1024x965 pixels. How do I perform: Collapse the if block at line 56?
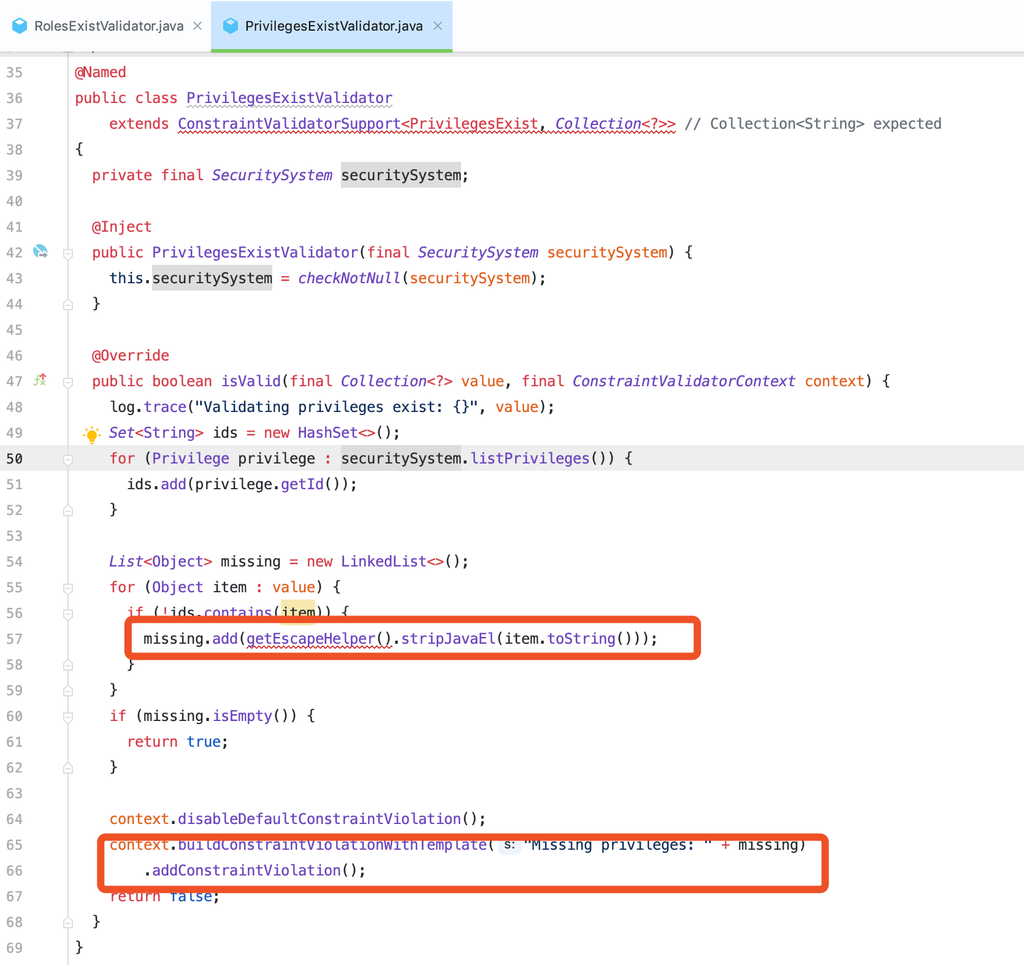68,614
